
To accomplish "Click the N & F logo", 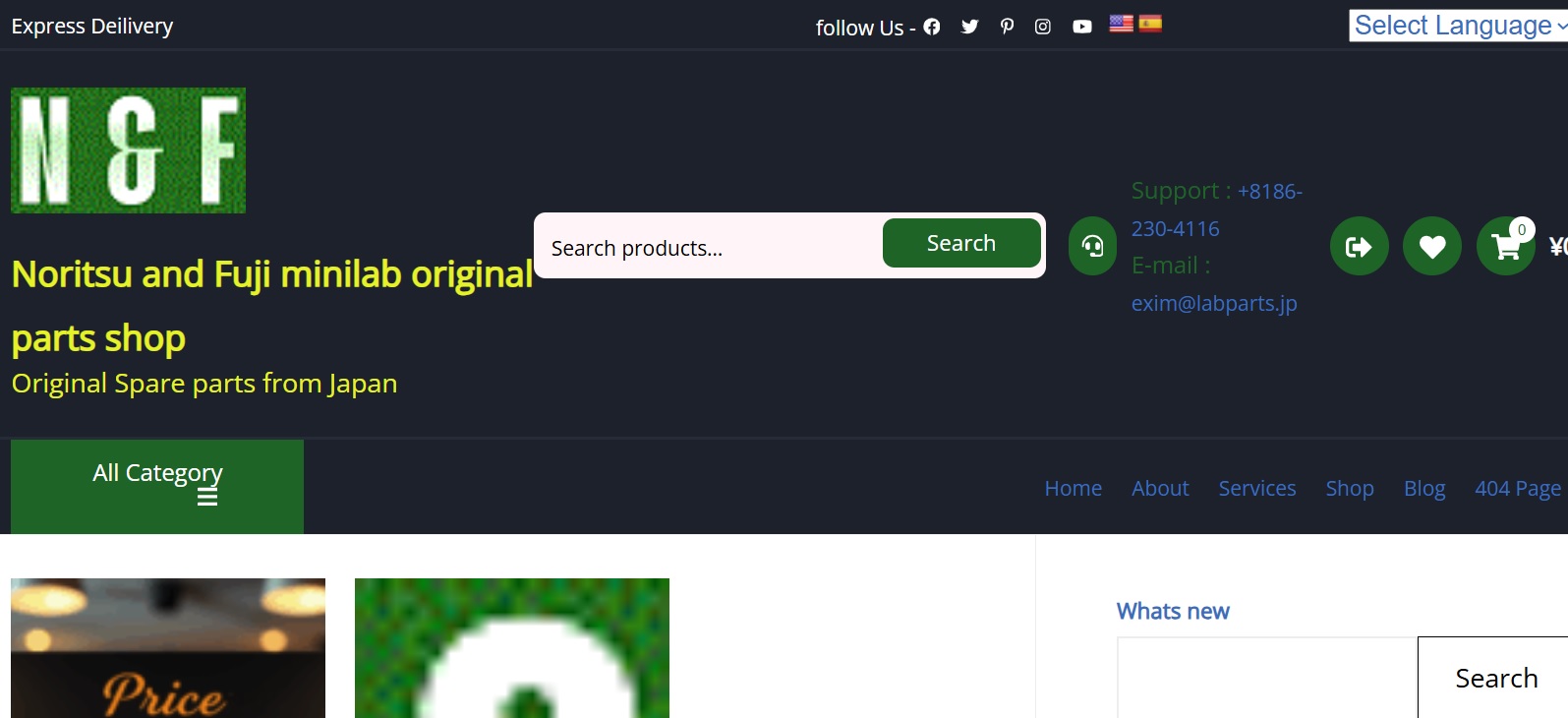I will (x=128, y=150).
